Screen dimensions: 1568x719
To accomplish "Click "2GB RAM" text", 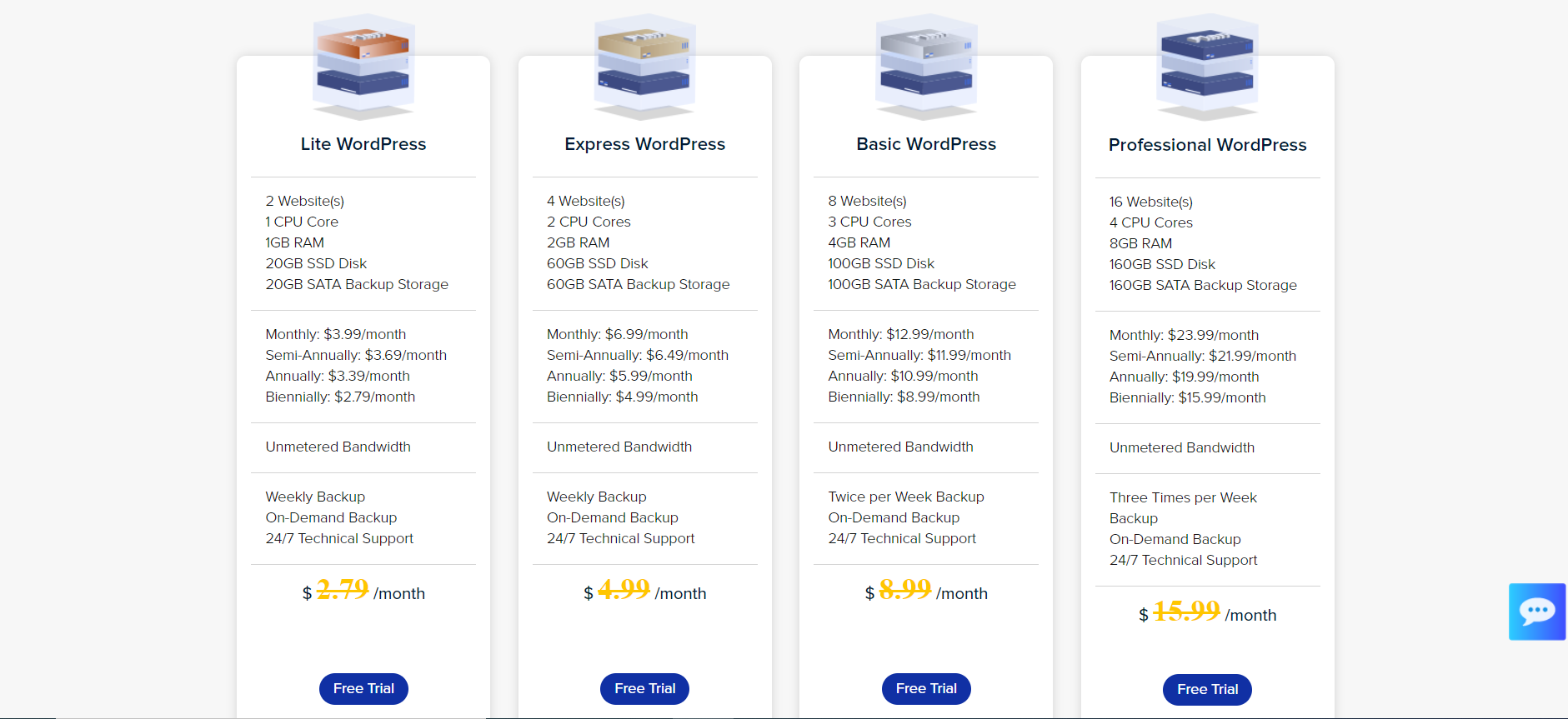I will [x=579, y=242].
